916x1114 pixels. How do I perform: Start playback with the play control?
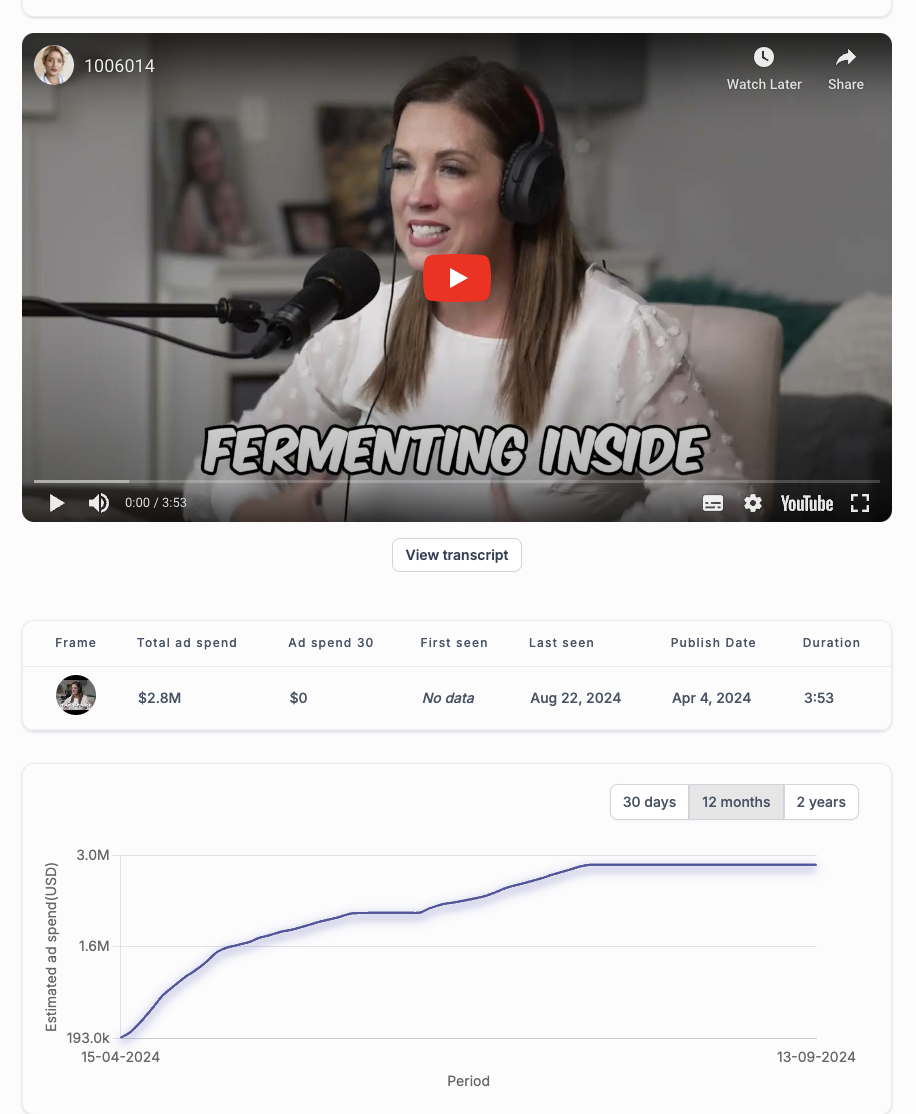pyautogui.click(x=57, y=503)
